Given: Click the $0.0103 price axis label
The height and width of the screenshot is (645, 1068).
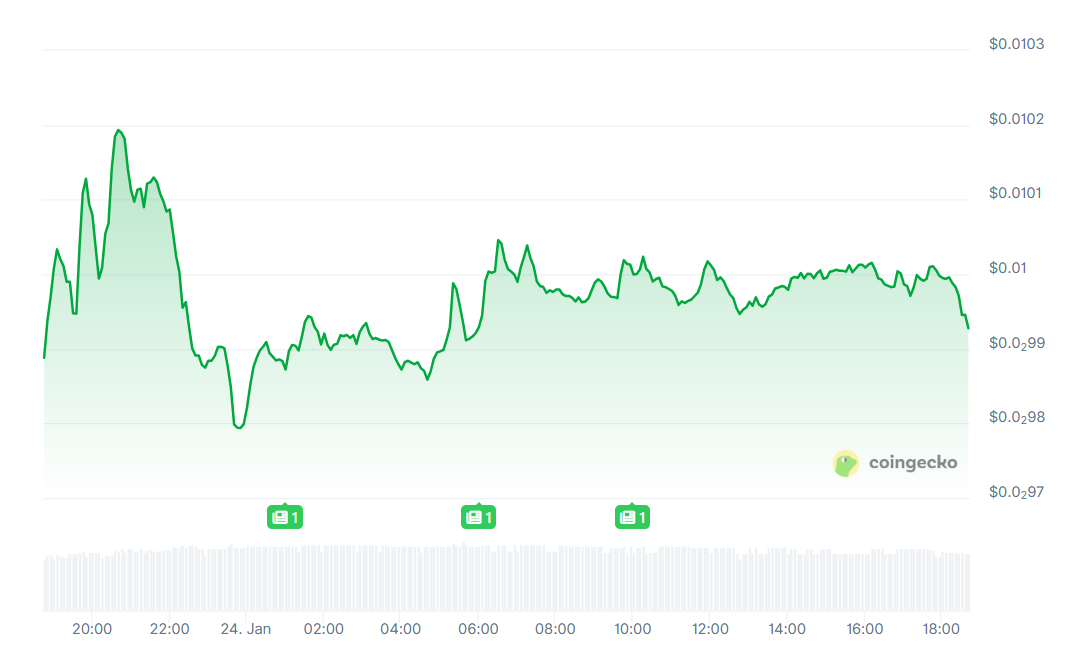Looking at the screenshot, I should pyautogui.click(x=1016, y=44).
